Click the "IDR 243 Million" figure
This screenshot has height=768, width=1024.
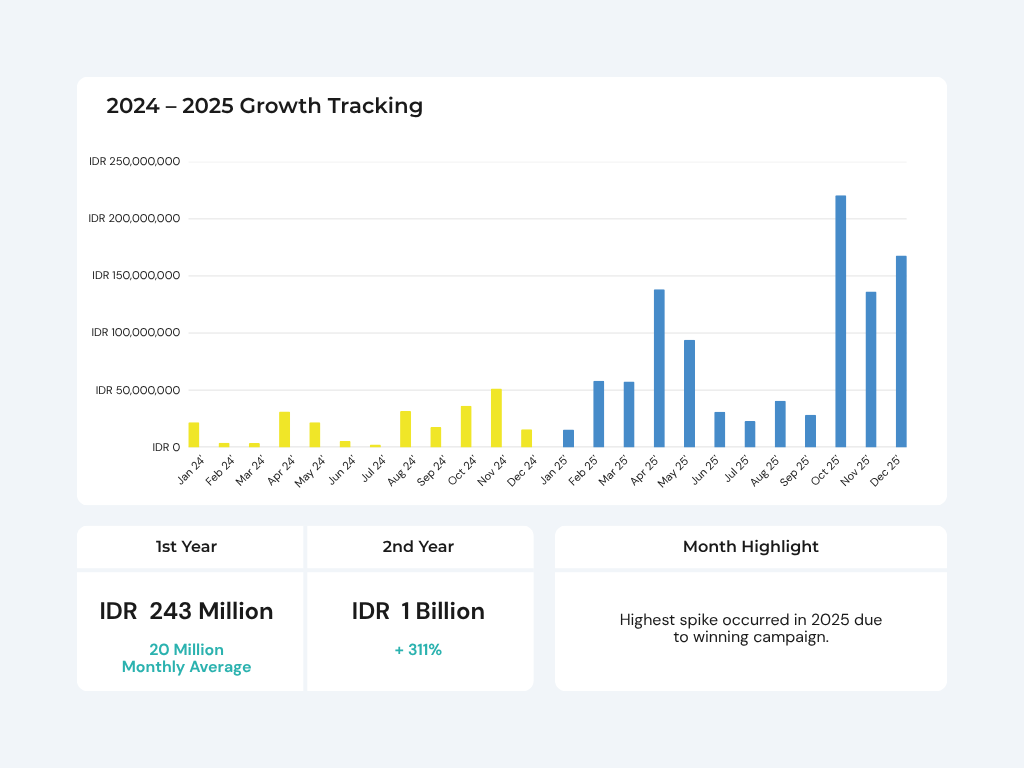tap(186, 611)
